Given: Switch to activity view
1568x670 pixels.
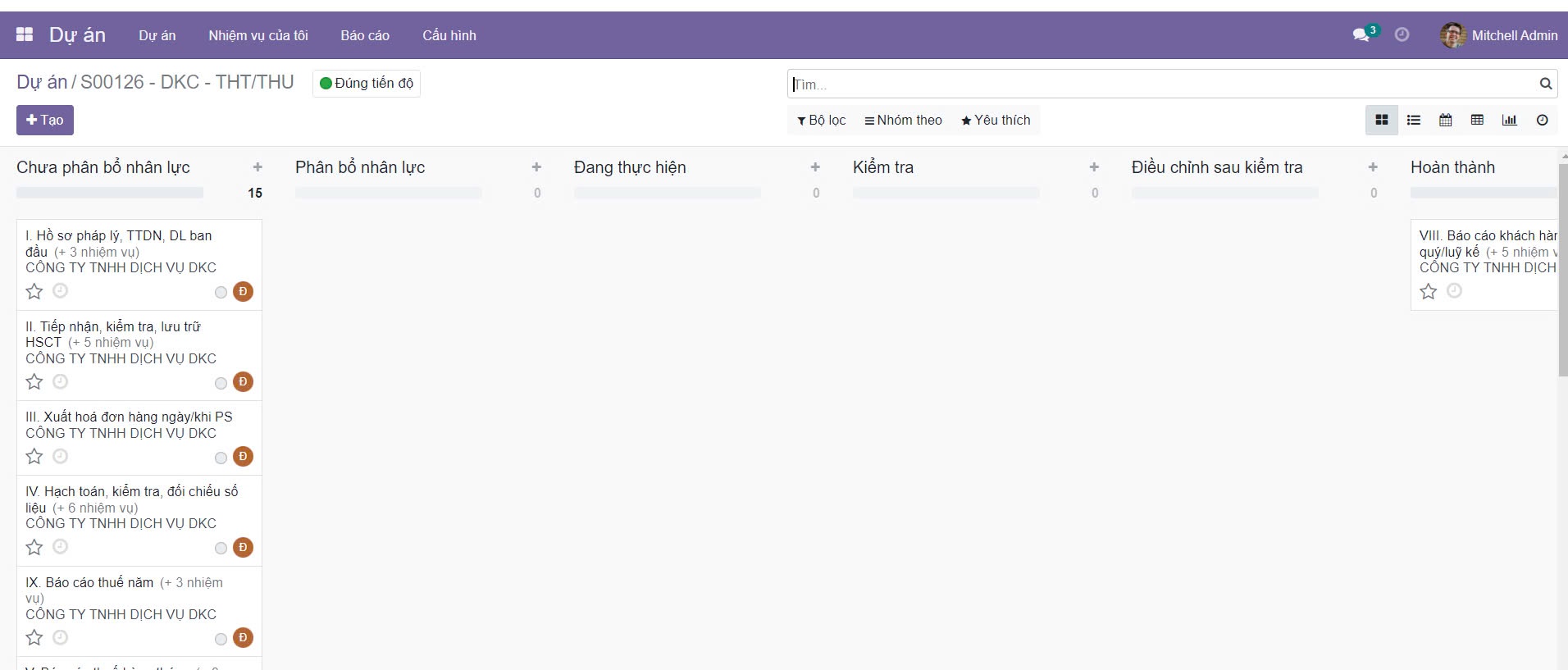Looking at the screenshot, I should click(x=1542, y=121).
